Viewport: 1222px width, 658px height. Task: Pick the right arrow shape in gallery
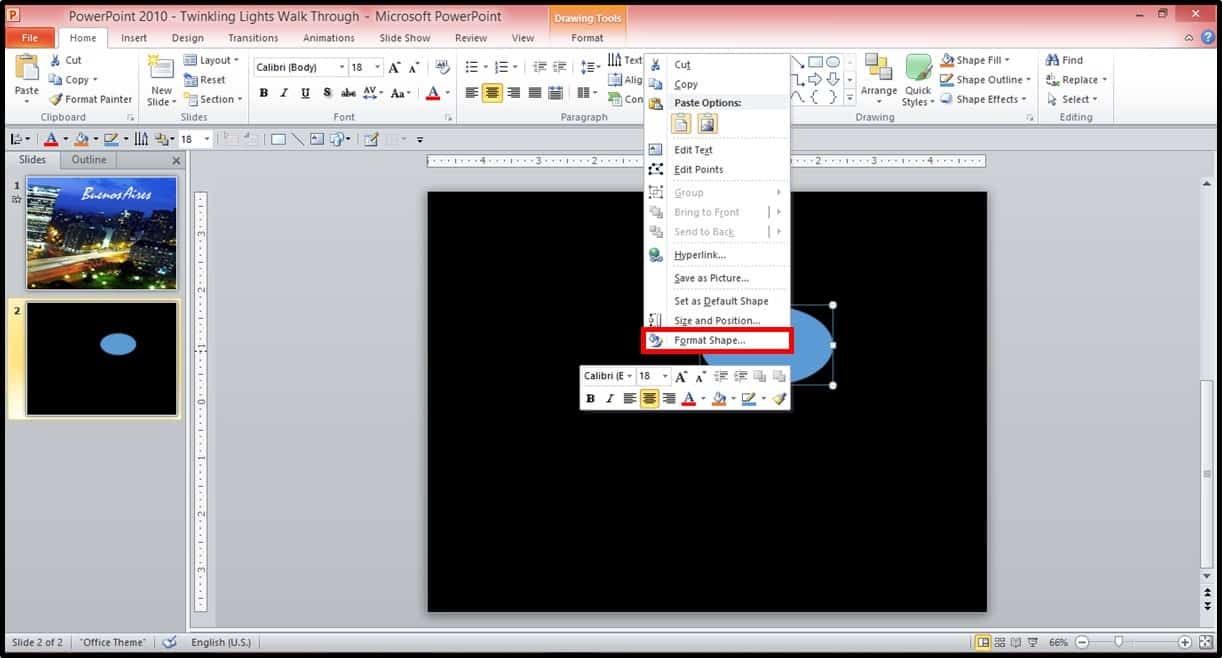click(x=815, y=79)
